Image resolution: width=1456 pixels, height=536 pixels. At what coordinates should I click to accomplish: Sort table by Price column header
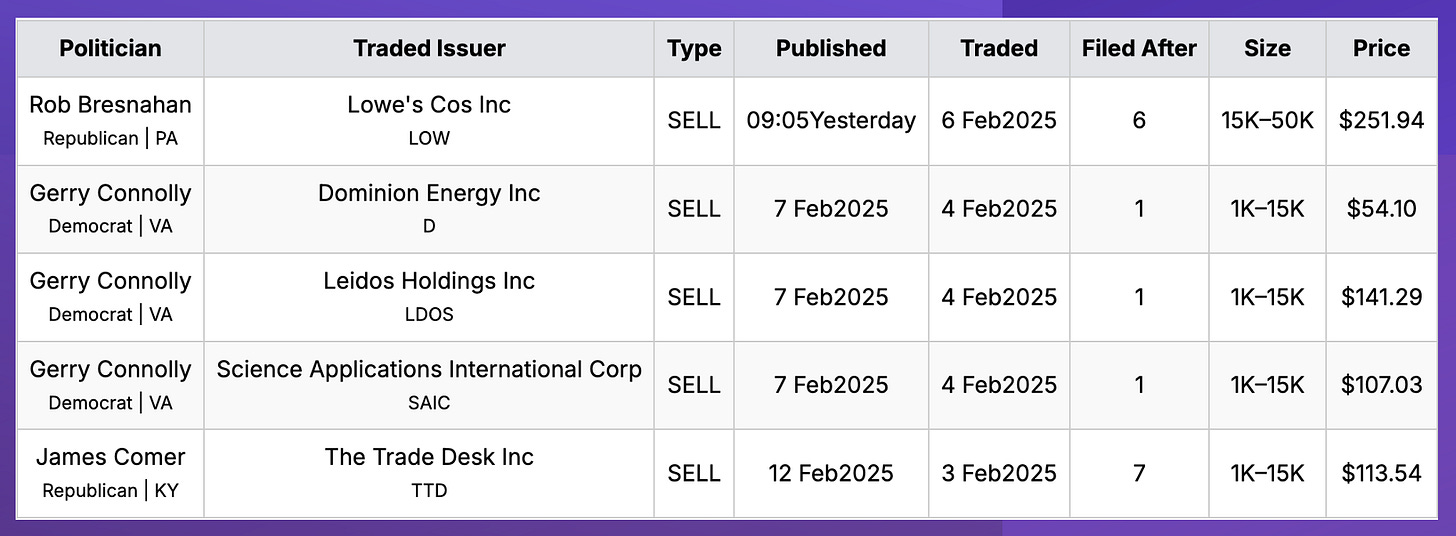(1381, 48)
